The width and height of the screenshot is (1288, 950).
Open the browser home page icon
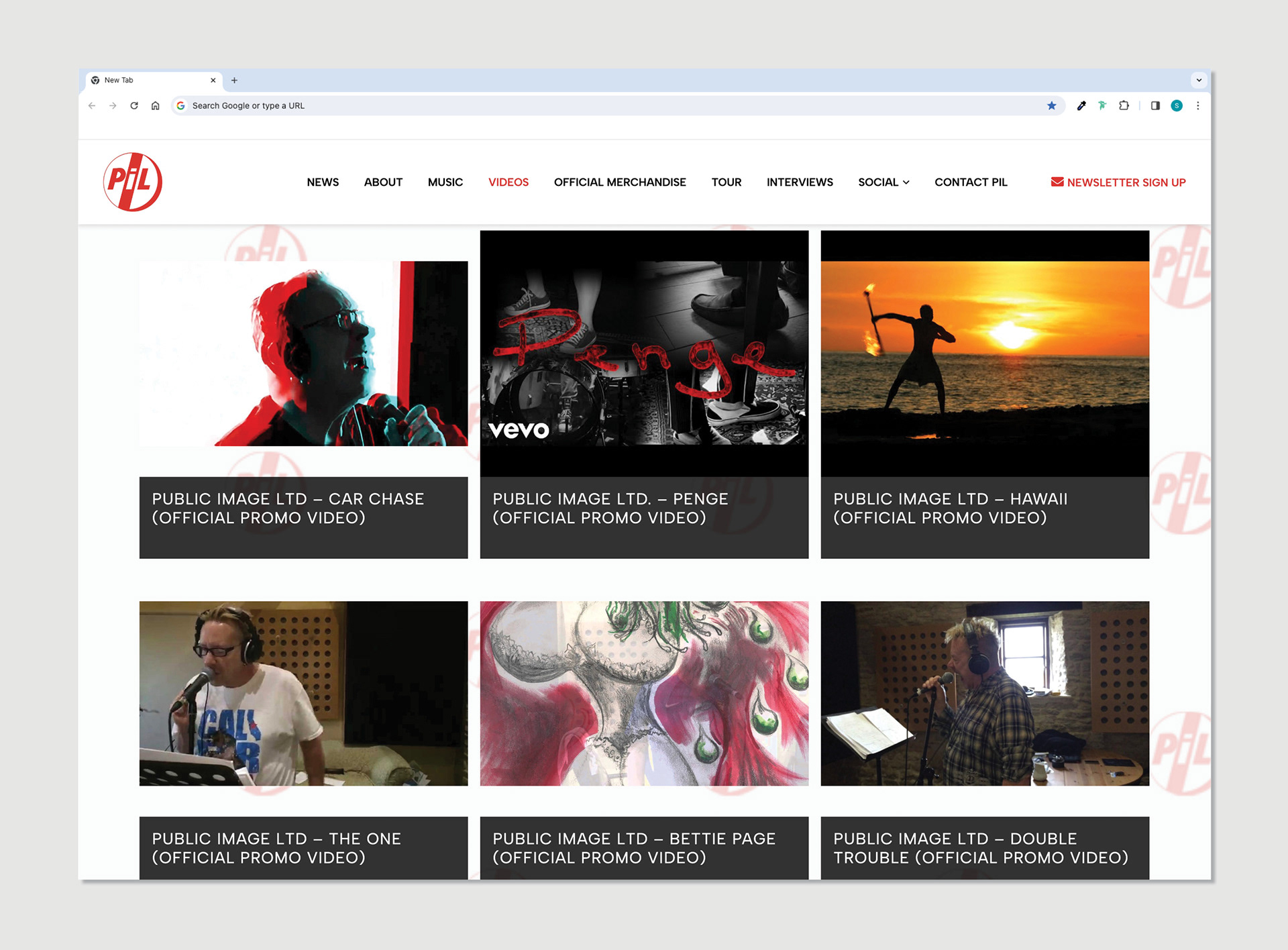pyautogui.click(x=155, y=106)
